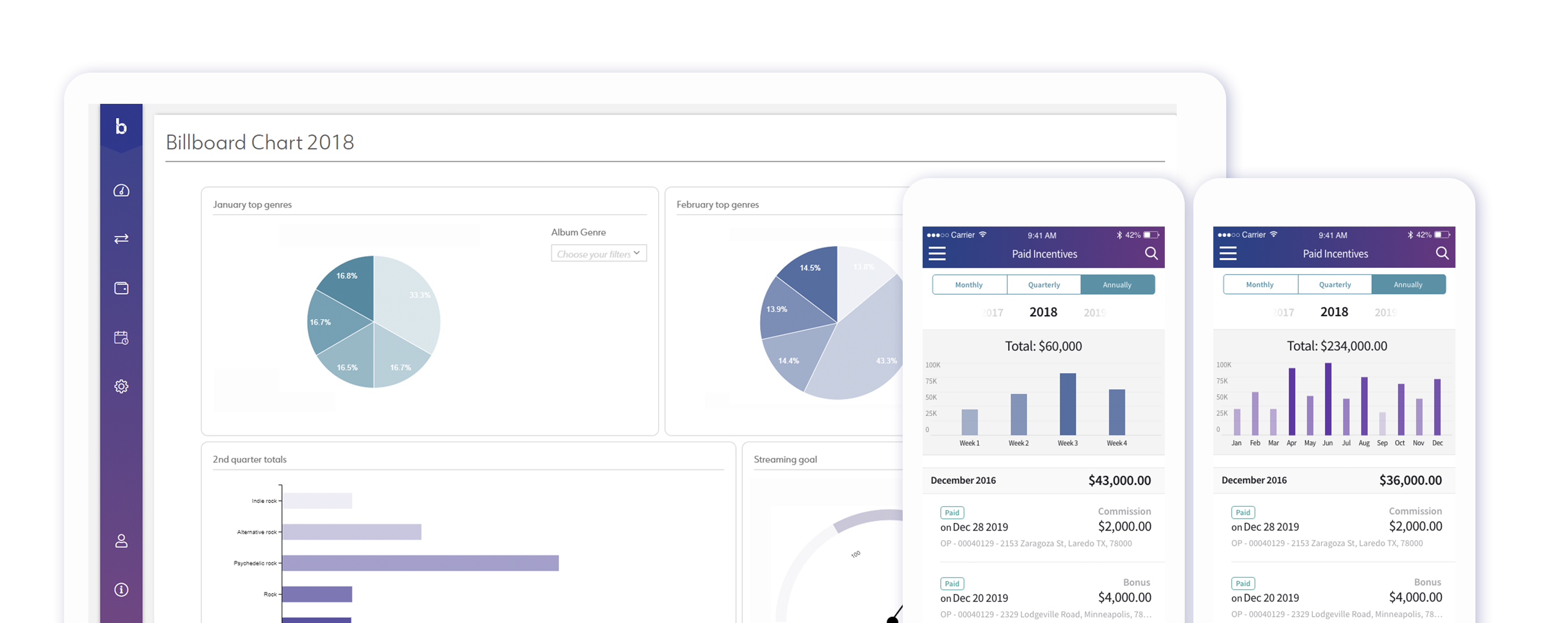Click the 'Billboard Chart 2018' title

260,143
